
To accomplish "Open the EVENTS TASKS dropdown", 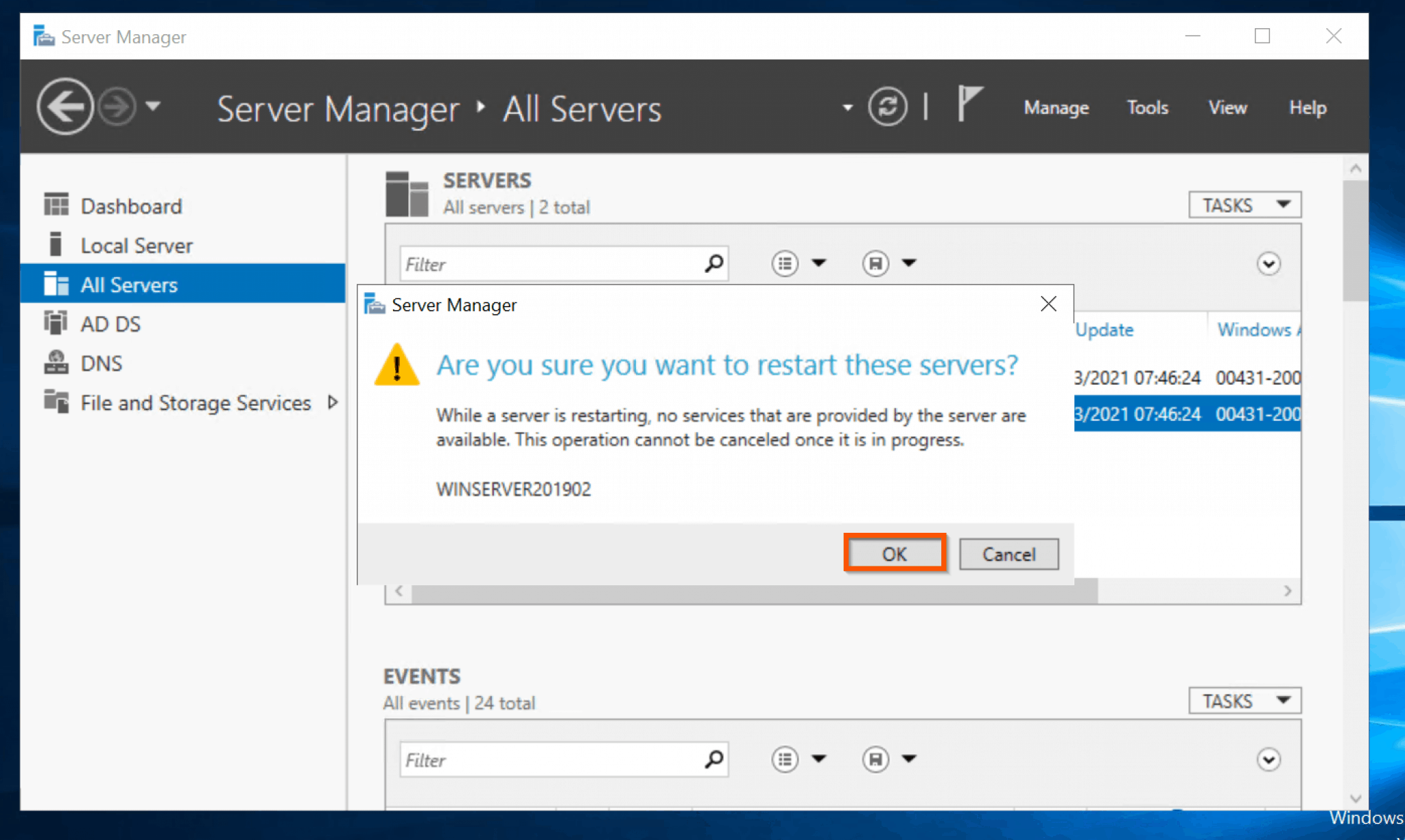I will click(1244, 700).
